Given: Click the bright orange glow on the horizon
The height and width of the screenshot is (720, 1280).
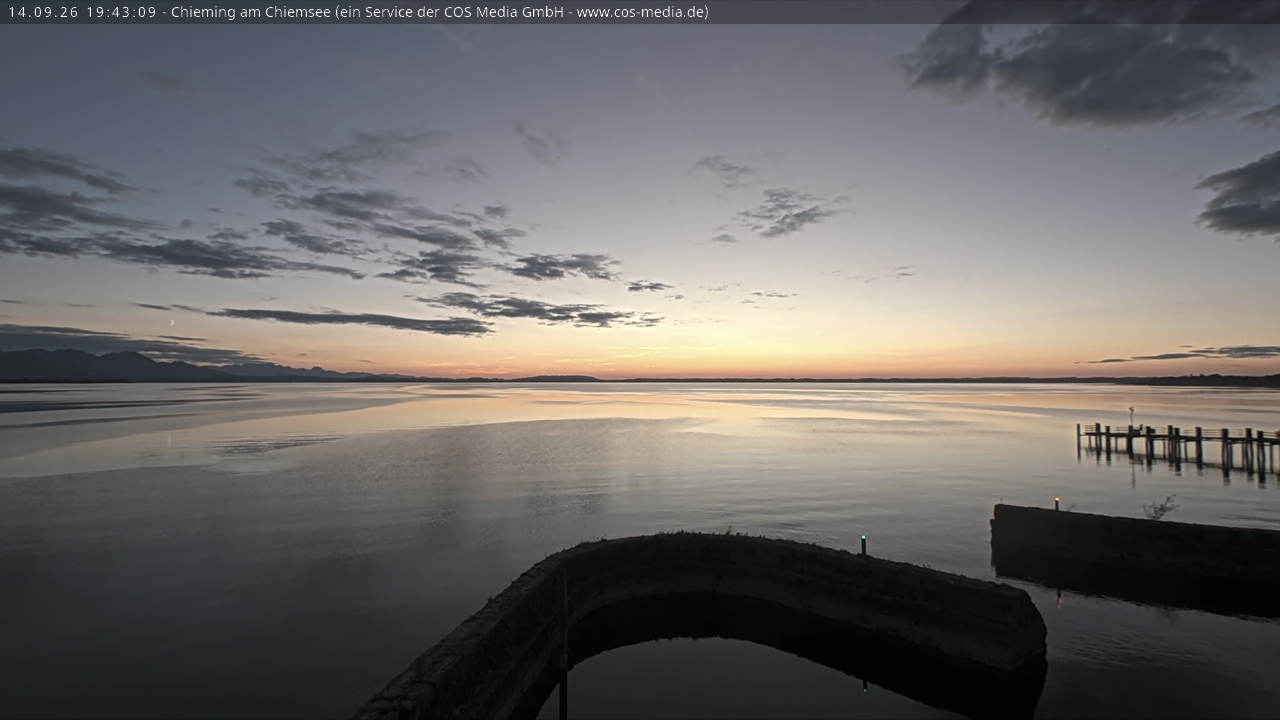Looking at the screenshot, I should click(640, 360).
